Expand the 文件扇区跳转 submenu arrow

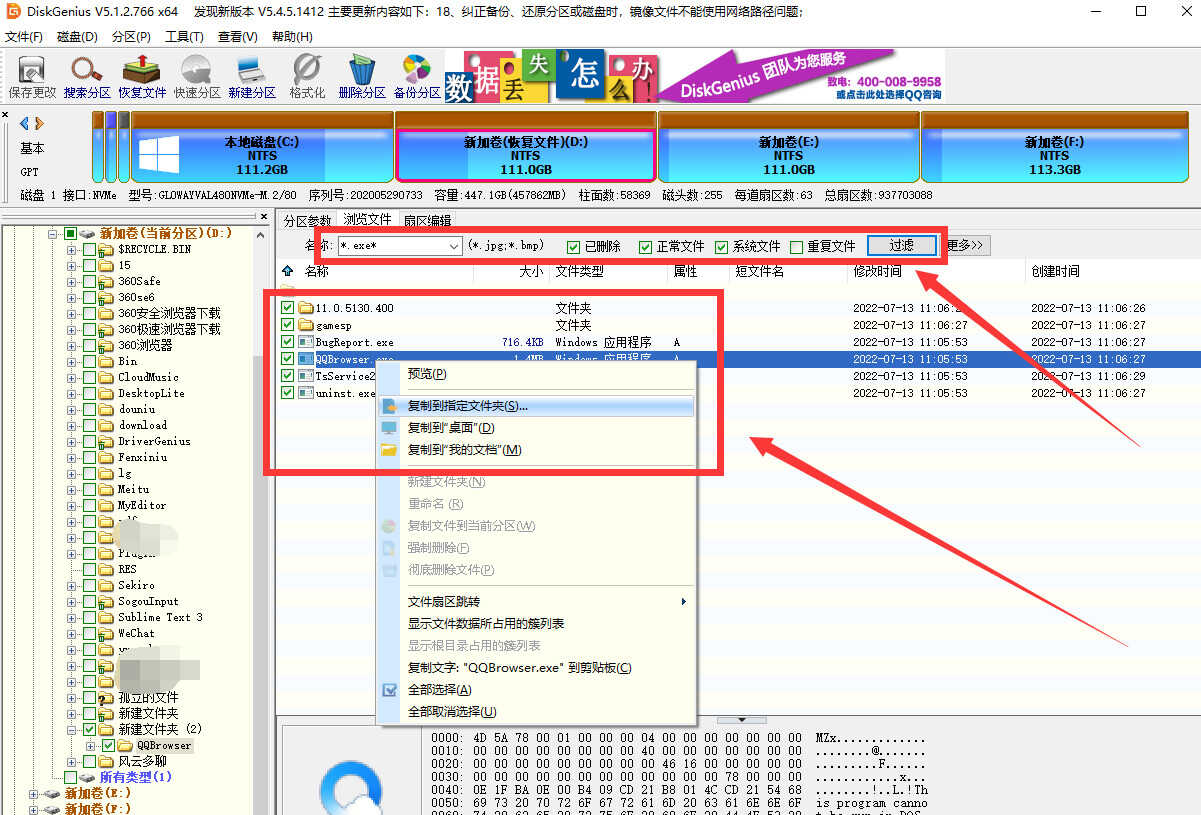coord(684,602)
